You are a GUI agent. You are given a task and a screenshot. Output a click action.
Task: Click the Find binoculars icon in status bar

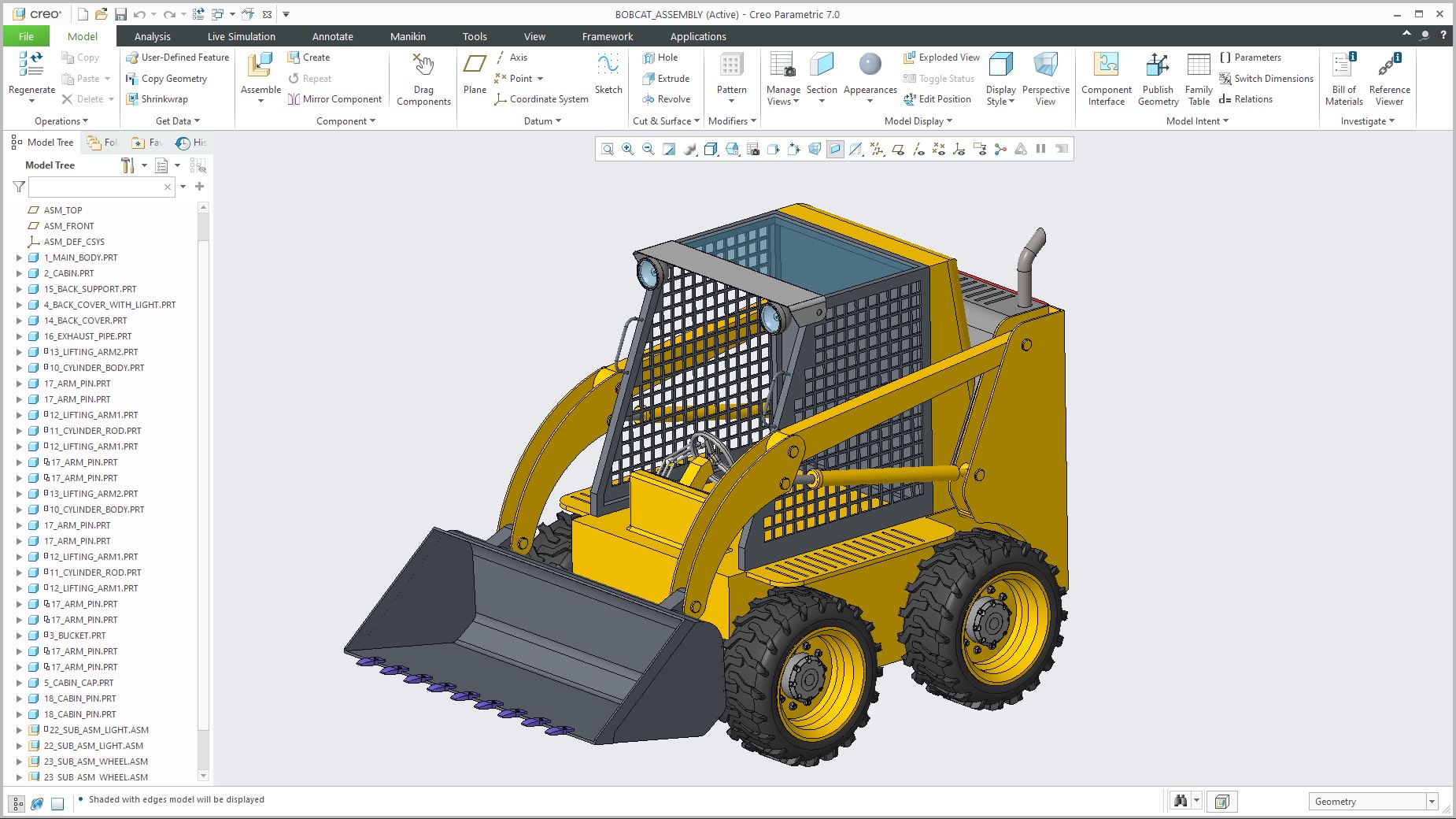[1181, 801]
